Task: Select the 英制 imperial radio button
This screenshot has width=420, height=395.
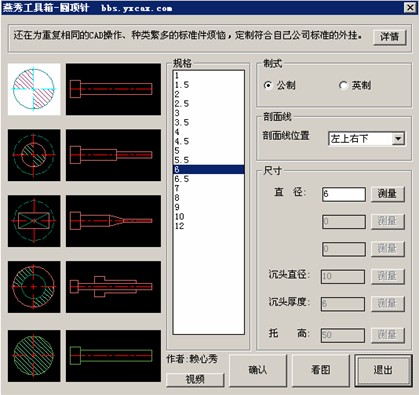Action: coord(343,85)
